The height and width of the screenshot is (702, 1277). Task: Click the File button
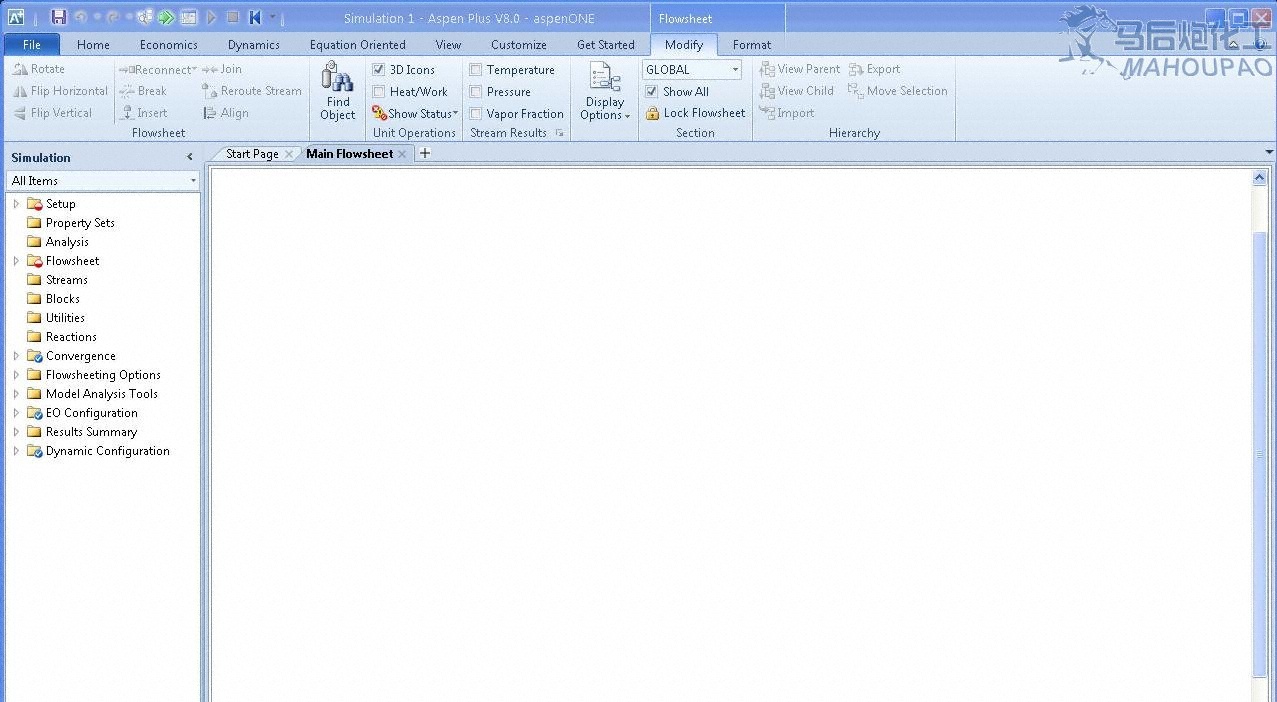pos(32,44)
